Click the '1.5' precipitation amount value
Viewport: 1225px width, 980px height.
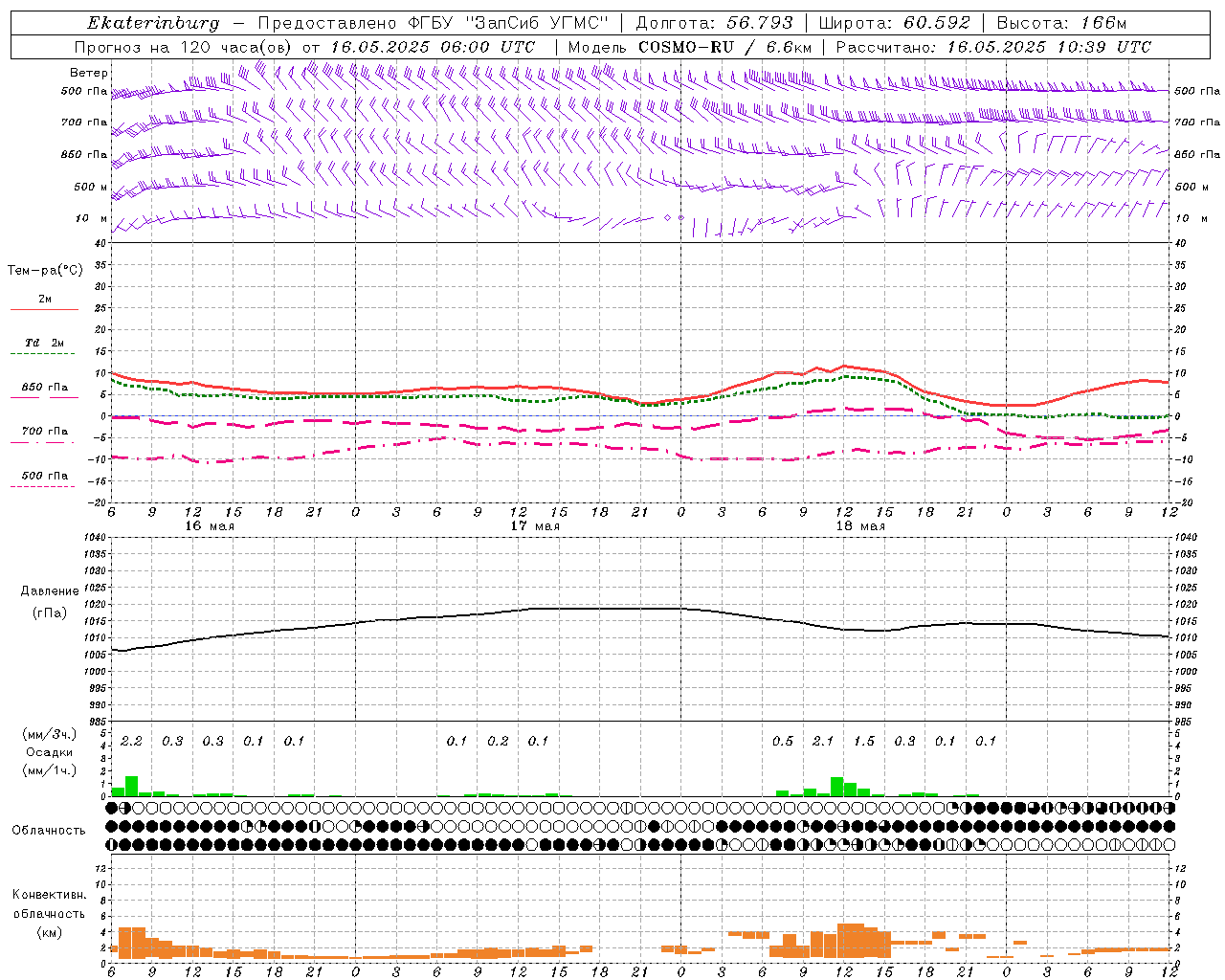point(864,741)
